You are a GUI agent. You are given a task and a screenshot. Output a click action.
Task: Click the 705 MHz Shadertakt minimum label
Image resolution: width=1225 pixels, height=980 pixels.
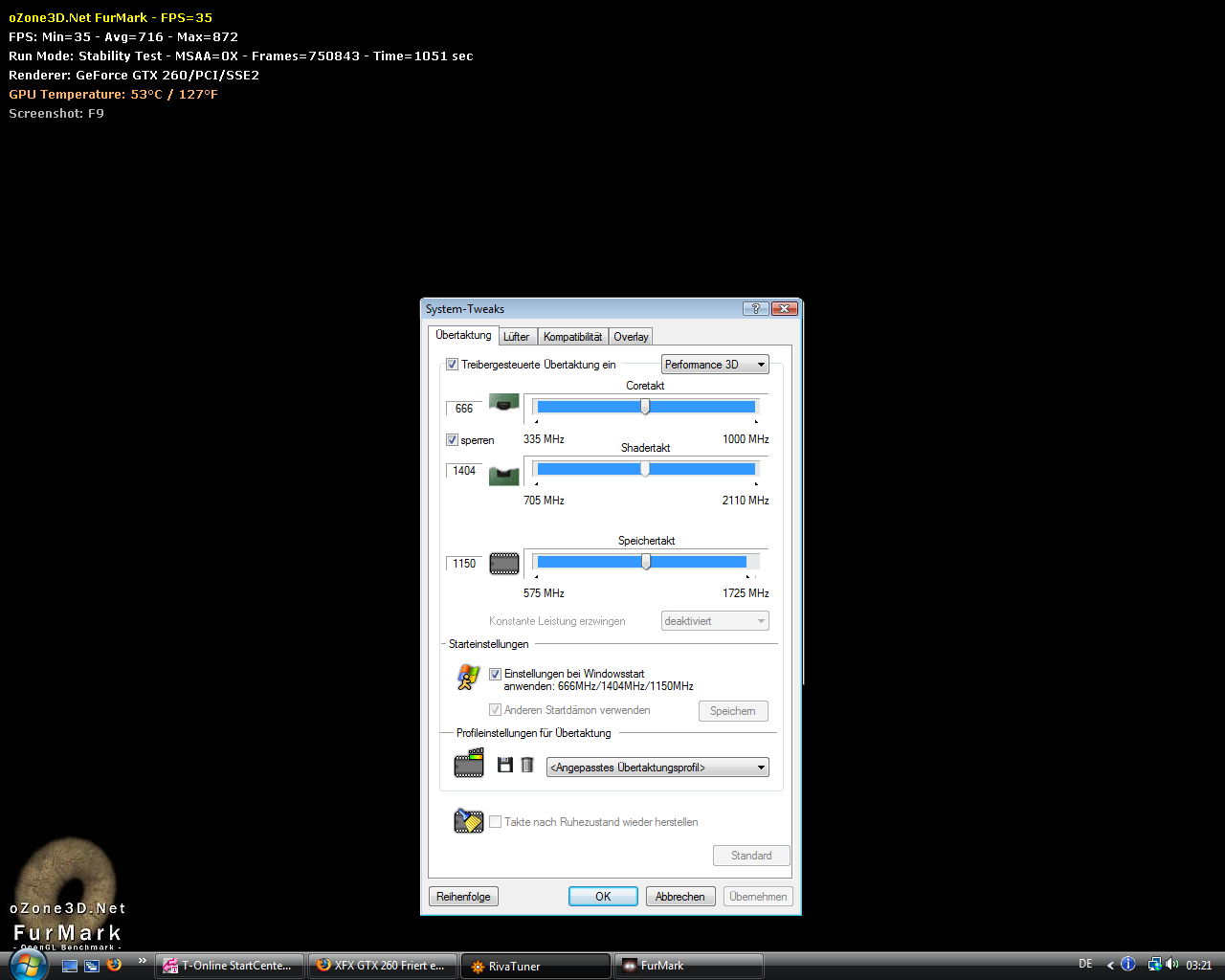pyautogui.click(x=544, y=501)
